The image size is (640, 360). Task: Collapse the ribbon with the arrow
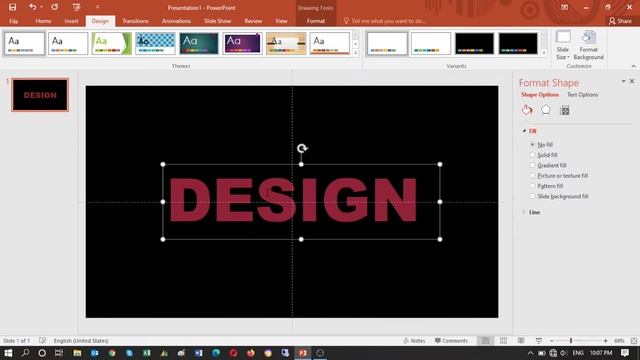pos(633,66)
